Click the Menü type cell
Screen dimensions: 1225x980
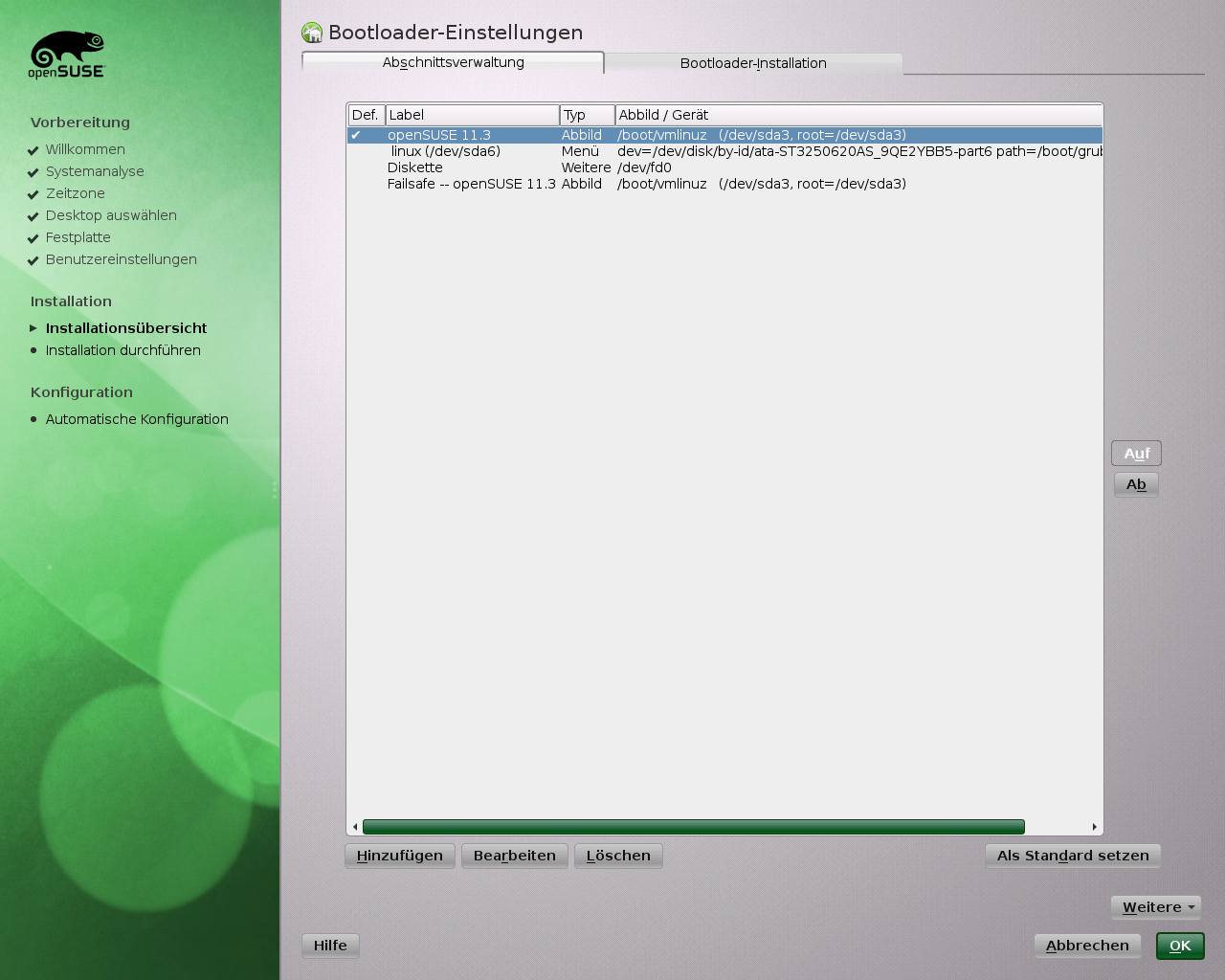tap(580, 151)
